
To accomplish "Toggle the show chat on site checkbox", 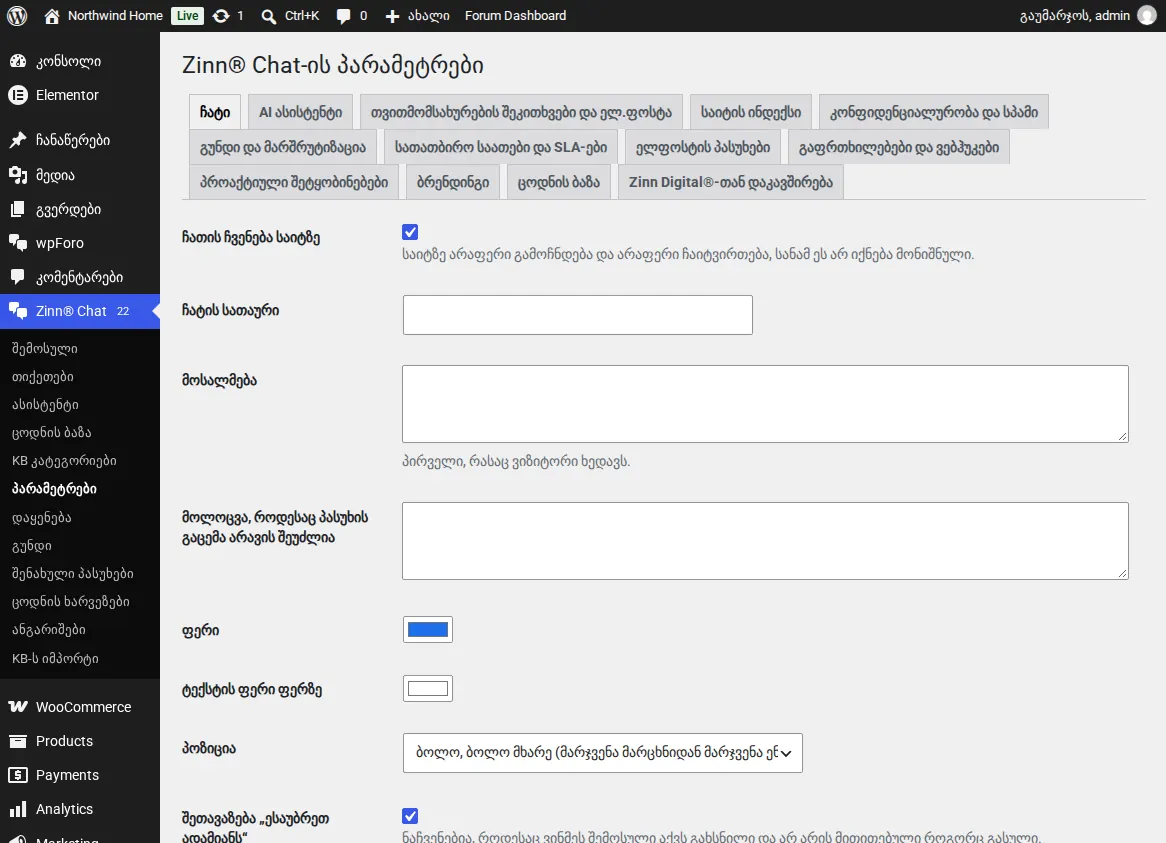I will click(x=410, y=232).
